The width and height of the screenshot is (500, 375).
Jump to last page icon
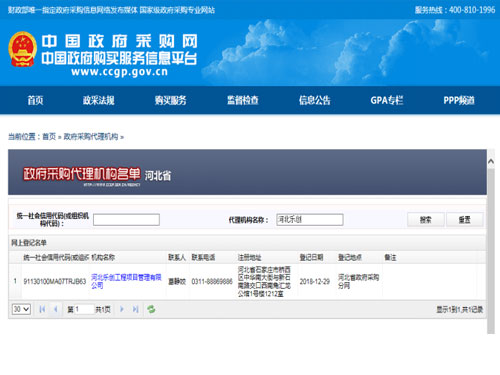pos(135,309)
